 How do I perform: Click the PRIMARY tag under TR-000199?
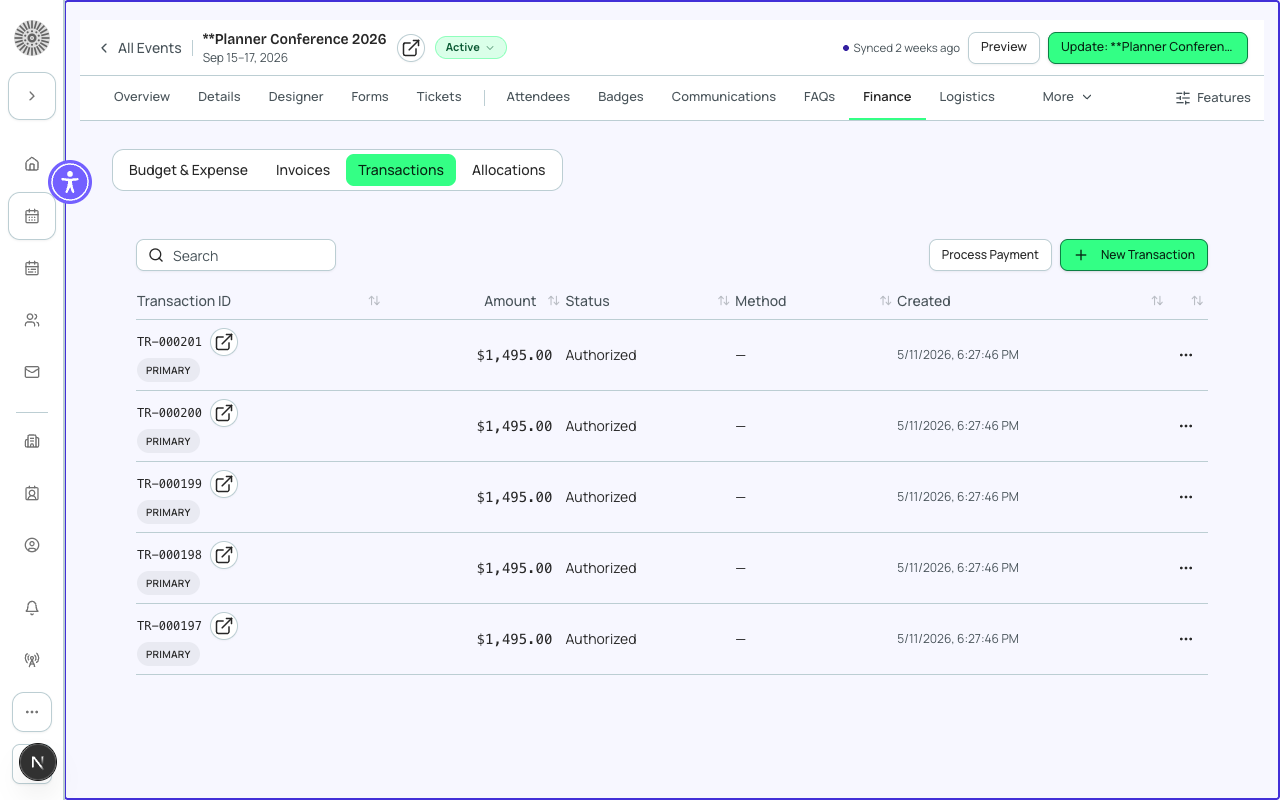tap(168, 512)
